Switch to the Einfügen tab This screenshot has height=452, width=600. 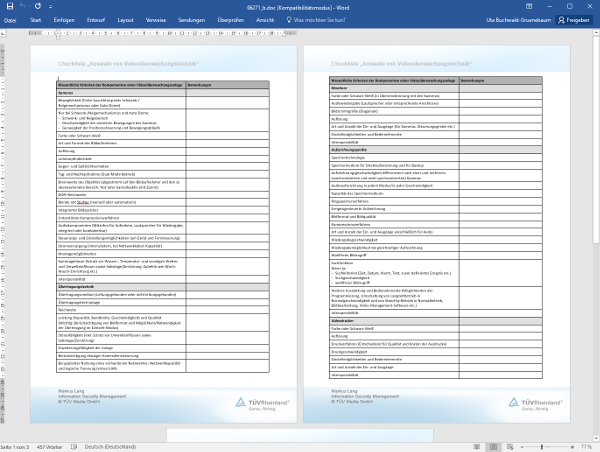point(64,19)
